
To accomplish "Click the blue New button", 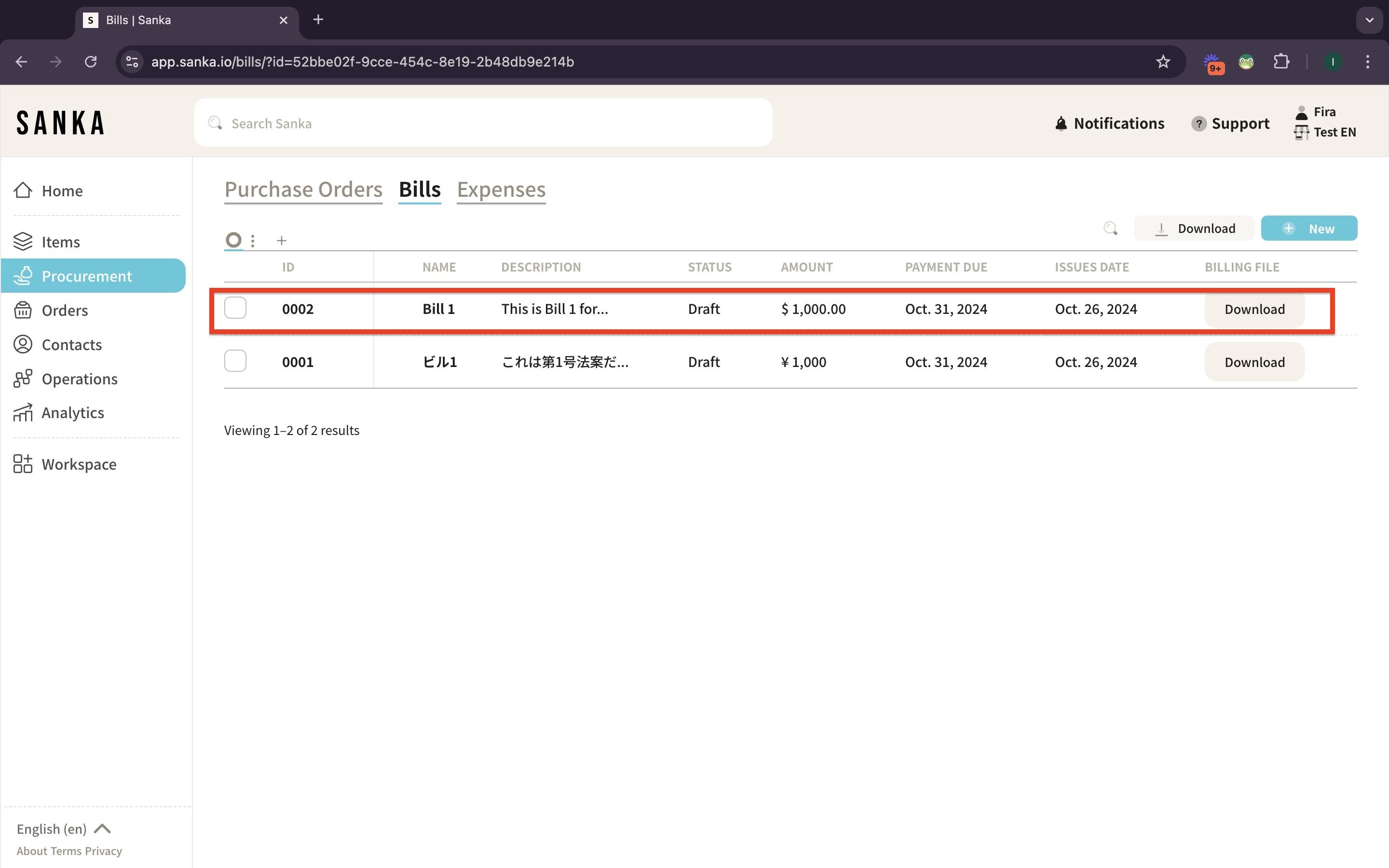I will (x=1308, y=229).
